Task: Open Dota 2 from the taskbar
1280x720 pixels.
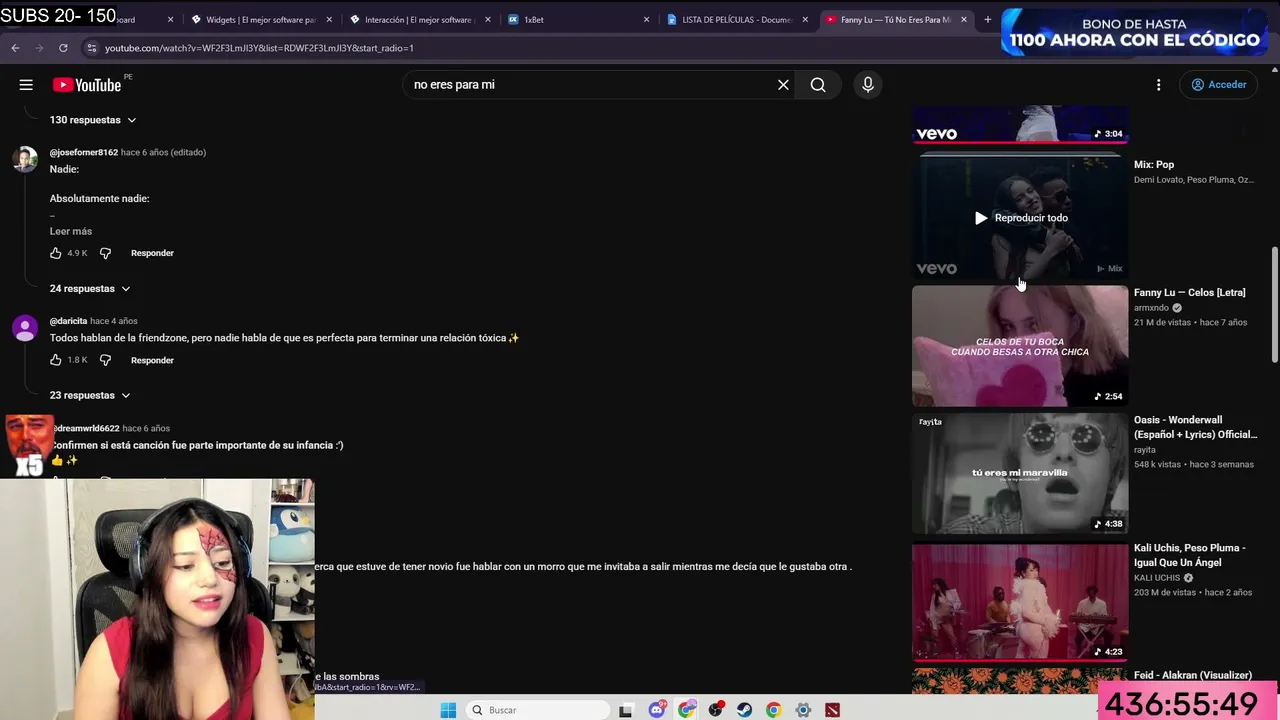Action: (832, 710)
